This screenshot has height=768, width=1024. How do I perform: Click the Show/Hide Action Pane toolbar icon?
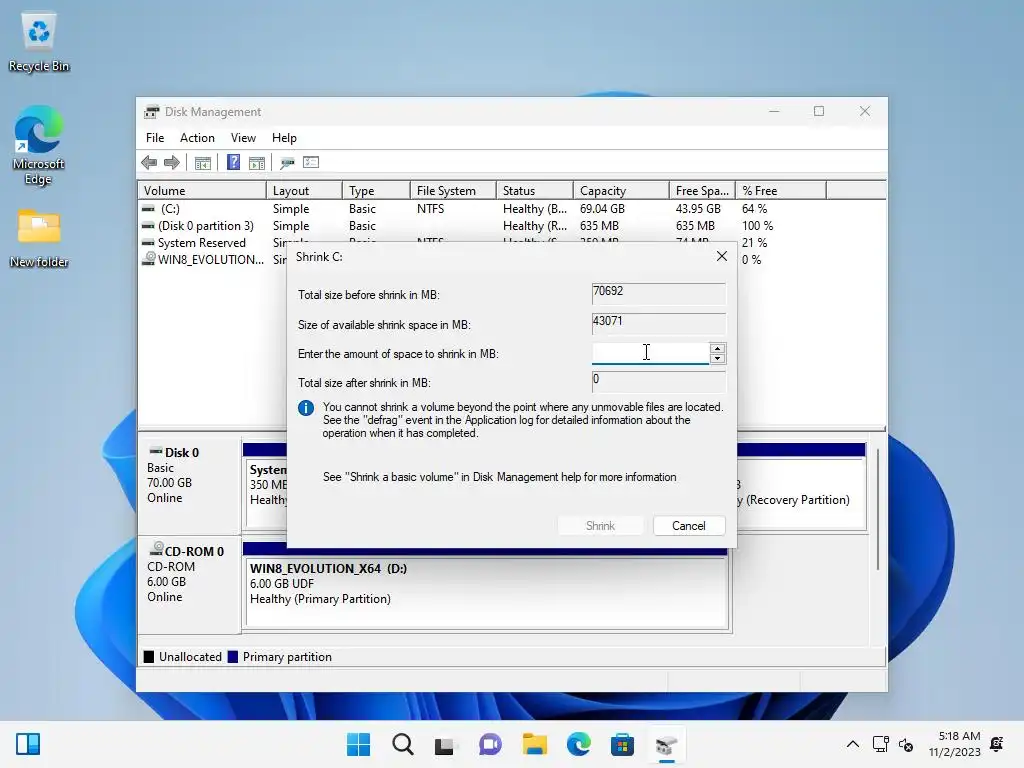pos(257,163)
